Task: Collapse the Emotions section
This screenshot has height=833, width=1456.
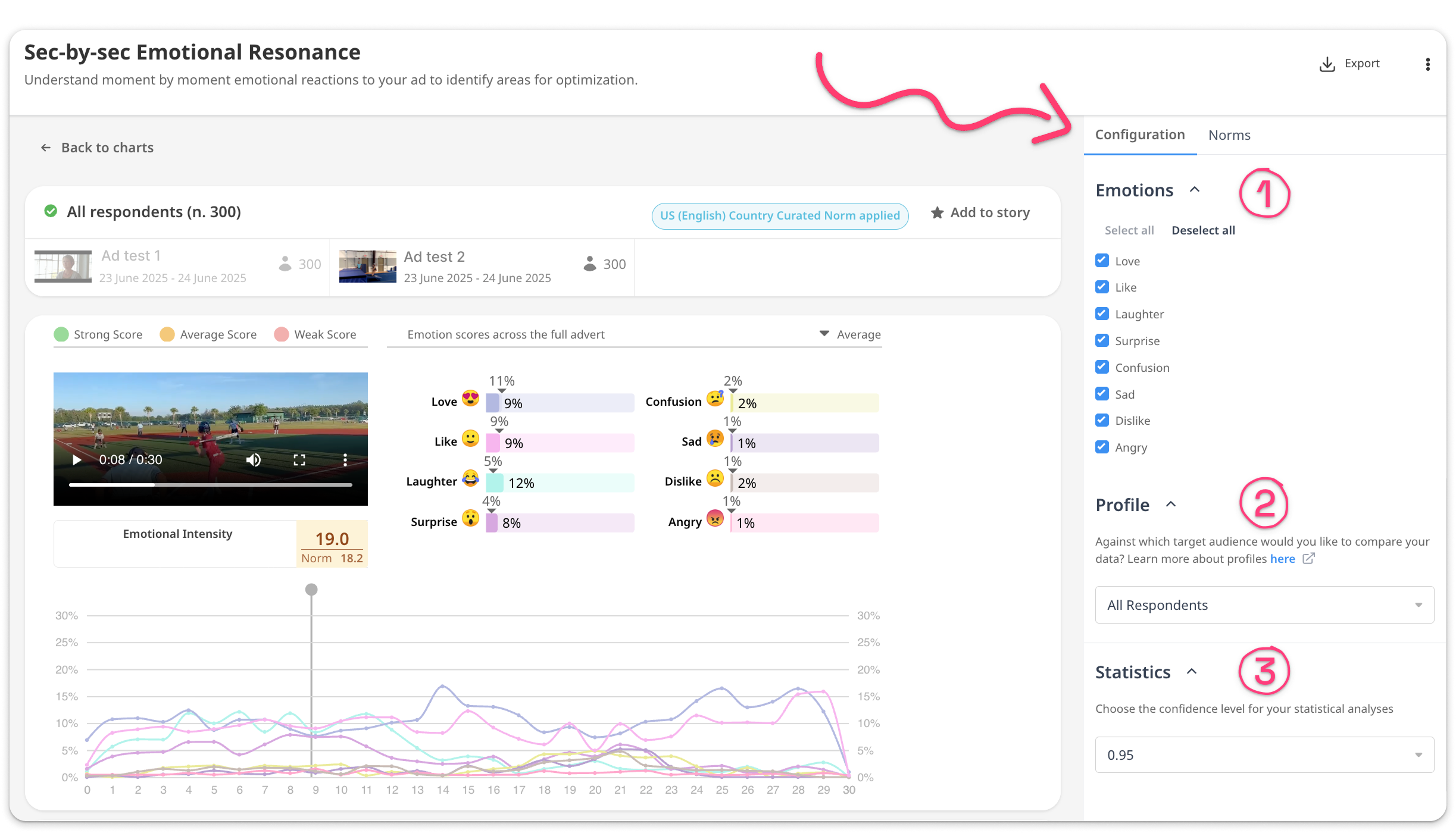Action: point(1194,190)
